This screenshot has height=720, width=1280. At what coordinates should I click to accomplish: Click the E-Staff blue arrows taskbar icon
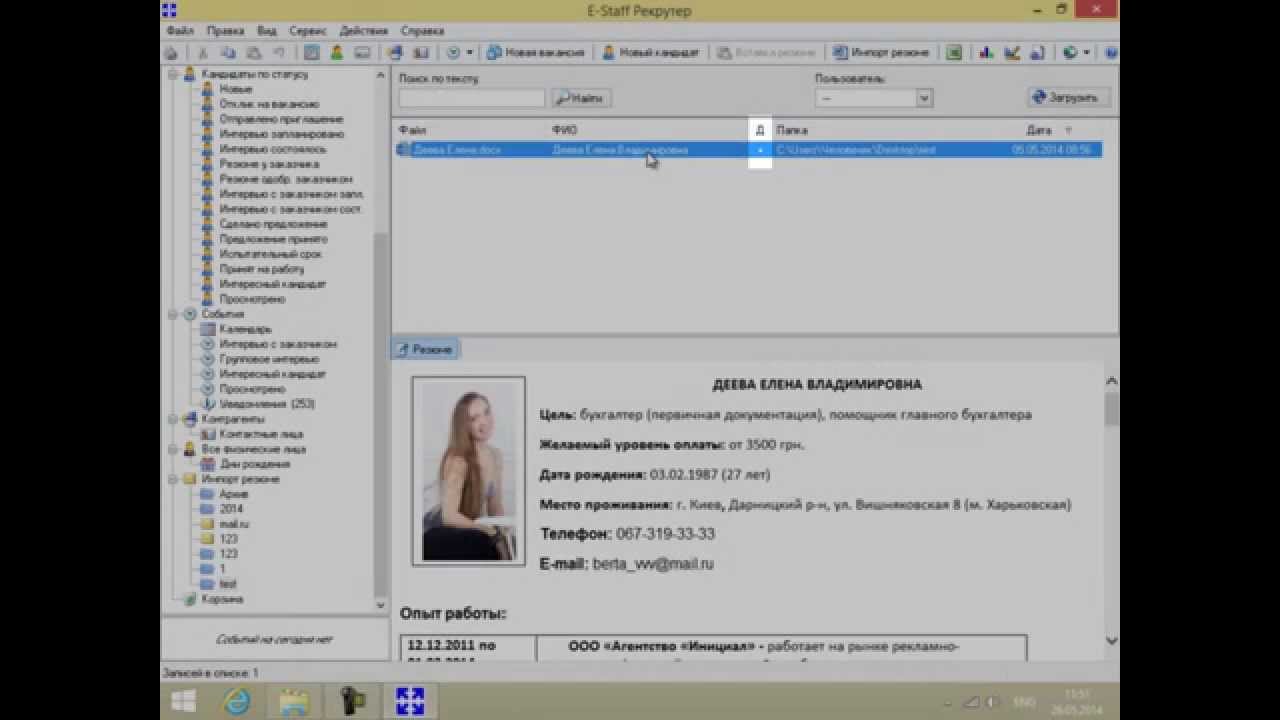tap(410, 701)
